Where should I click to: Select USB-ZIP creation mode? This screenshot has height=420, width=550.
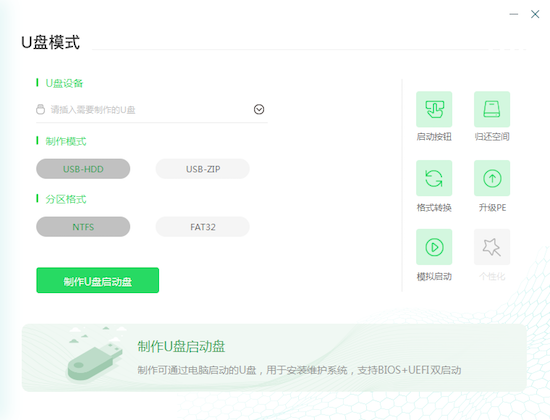tap(203, 169)
